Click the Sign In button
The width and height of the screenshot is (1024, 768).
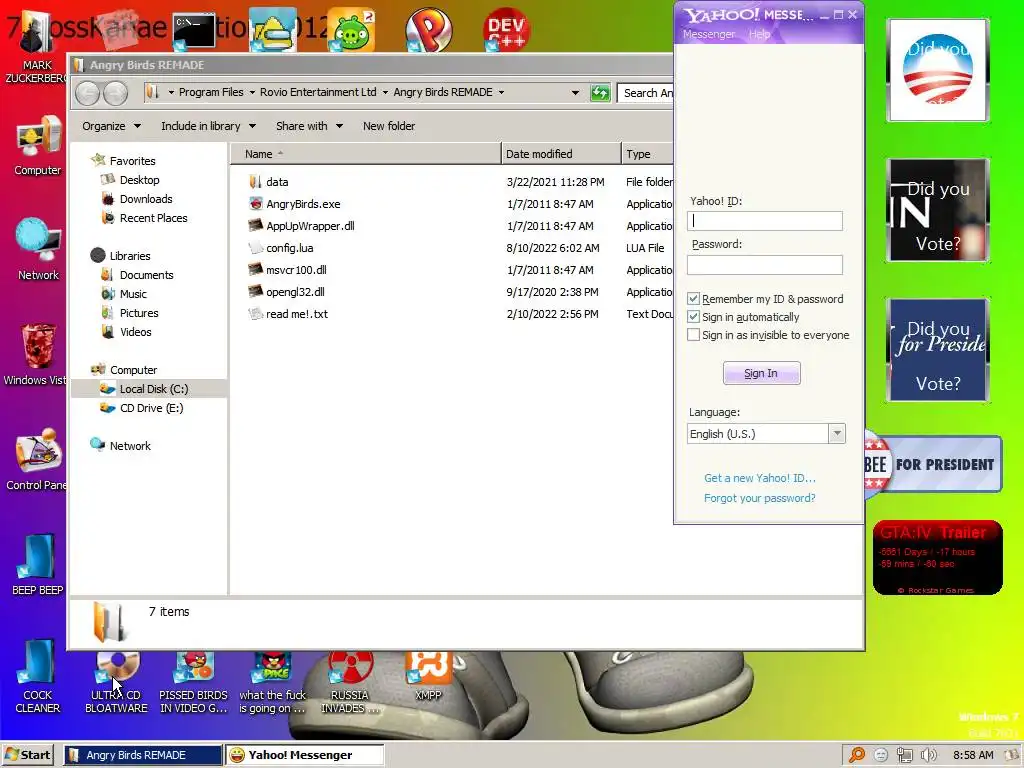[x=761, y=373]
